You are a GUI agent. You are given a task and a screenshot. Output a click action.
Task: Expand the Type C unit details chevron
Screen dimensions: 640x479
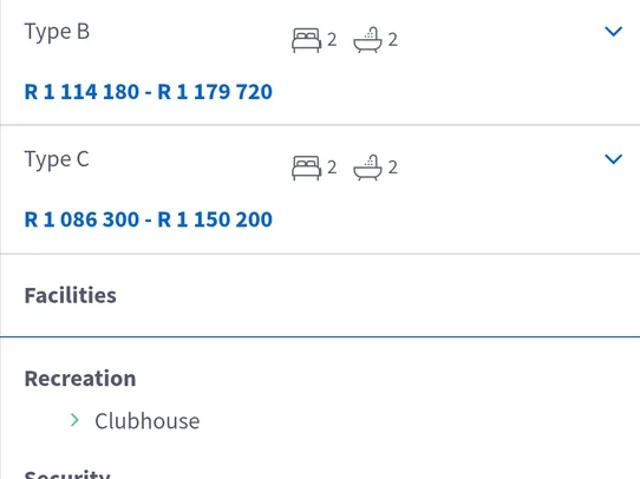pyautogui.click(x=614, y=159)
